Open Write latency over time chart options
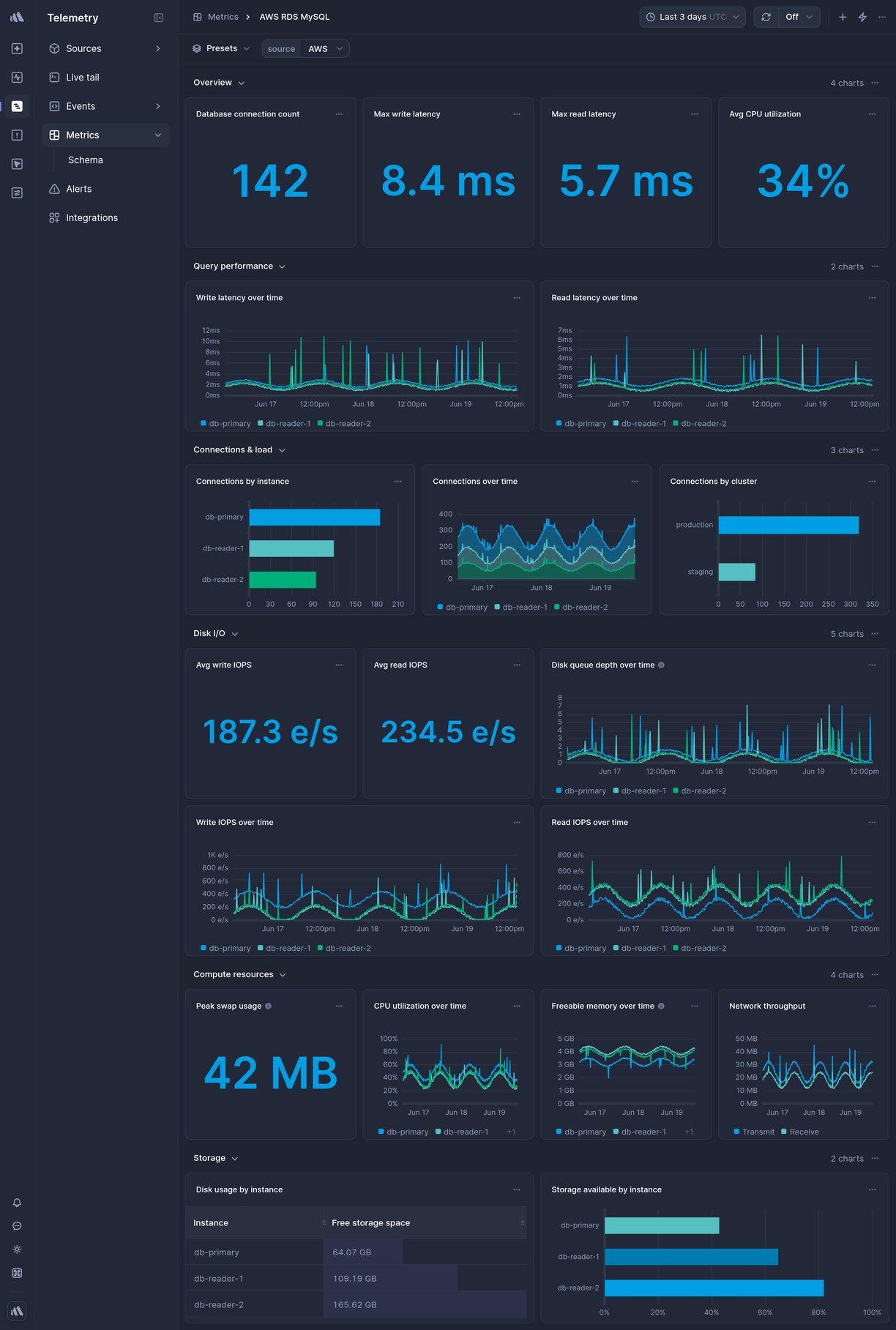896x1330 pixels. click(x=517, y=298)
